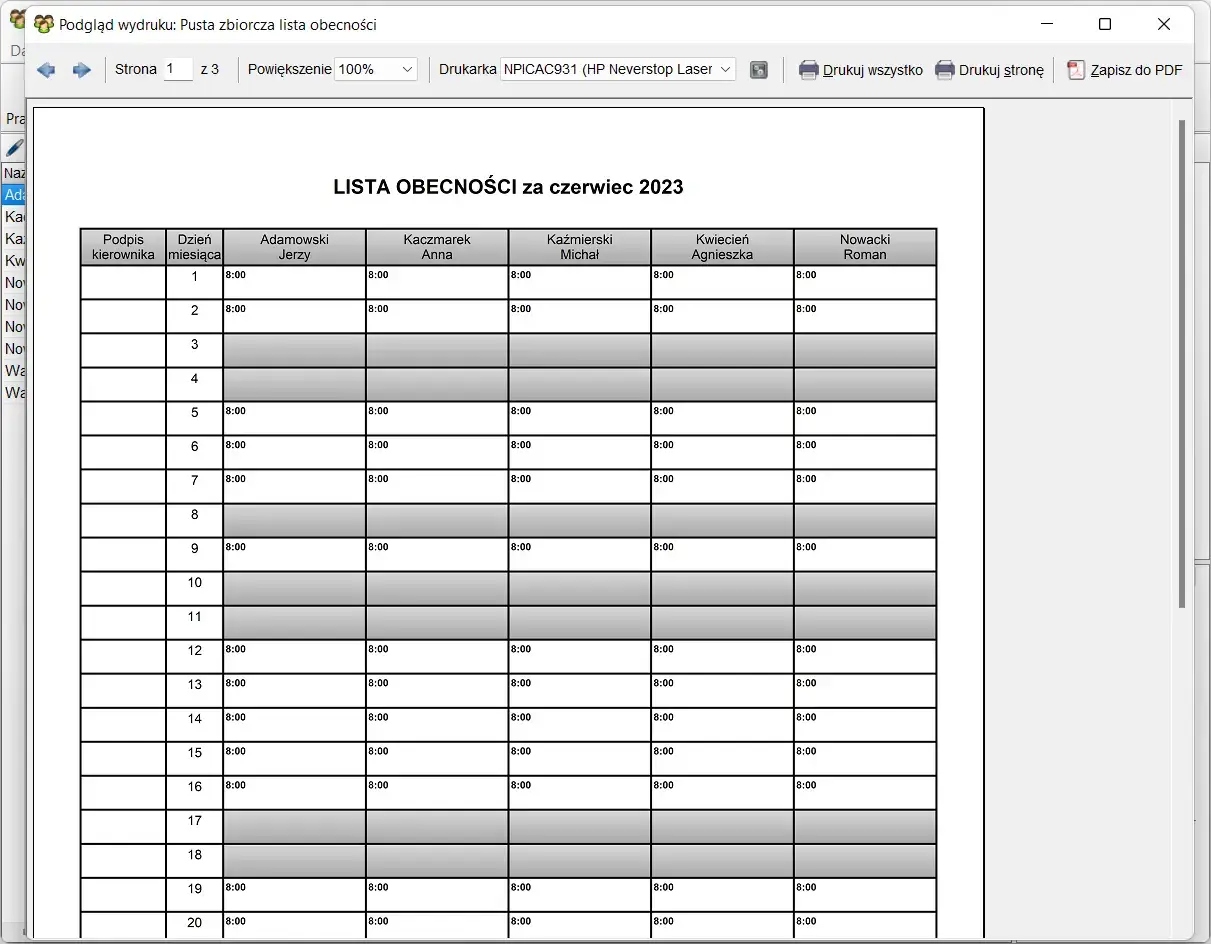1211x944 pixels.
Task: Click 8:00 cell for Kwiecień on day 13
Action: [722, 690]
